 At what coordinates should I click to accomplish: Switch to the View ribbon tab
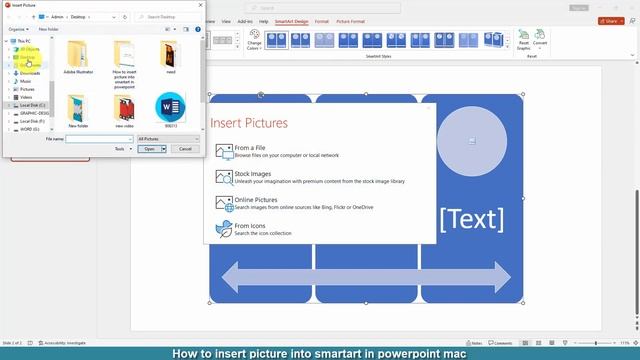[x=226, y=21]
